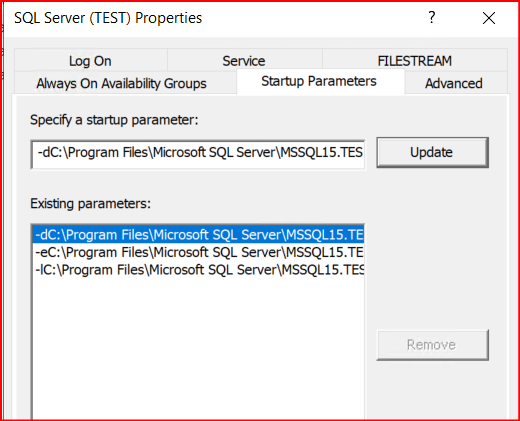Click into the startup parameter text box

(198, 154)
